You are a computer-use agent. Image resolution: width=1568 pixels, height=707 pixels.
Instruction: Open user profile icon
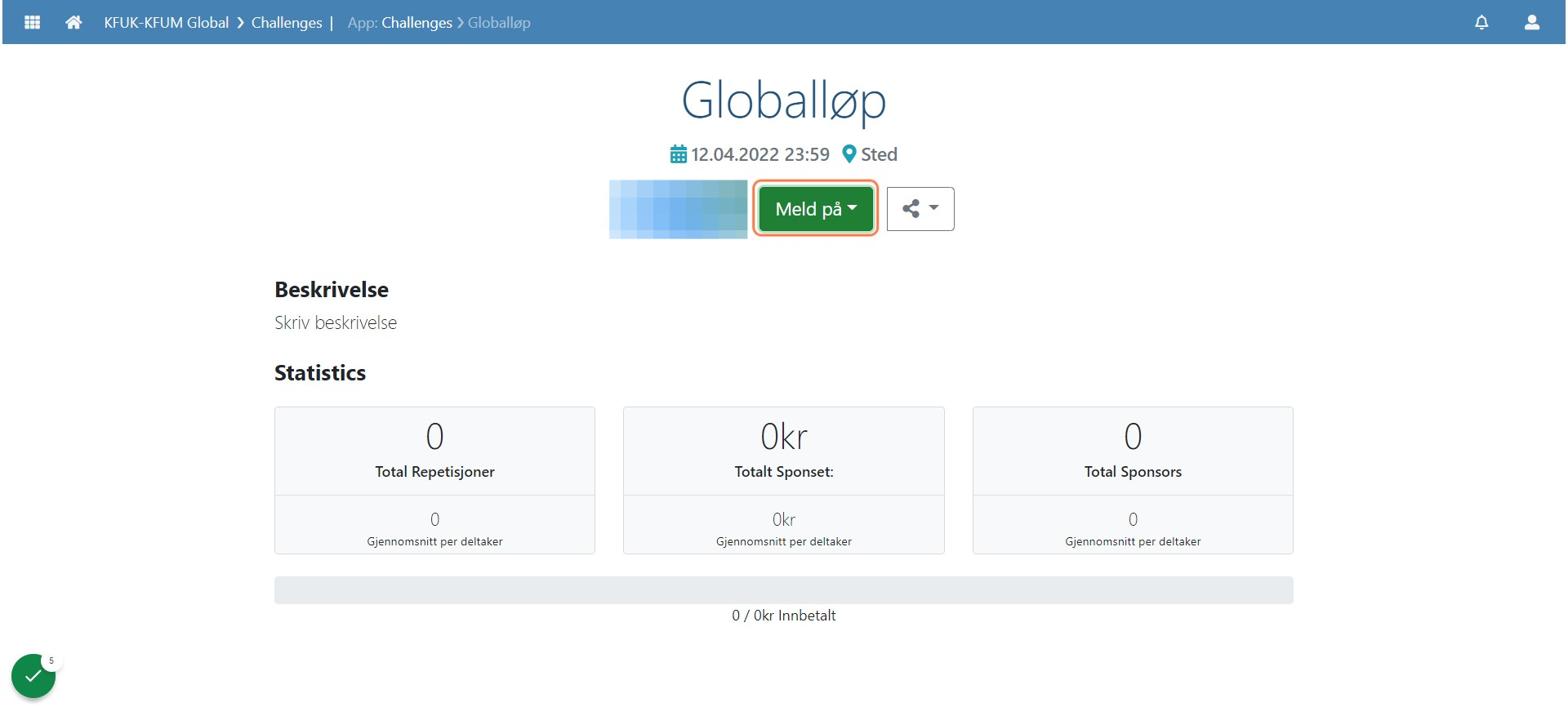coord(1532,23)
